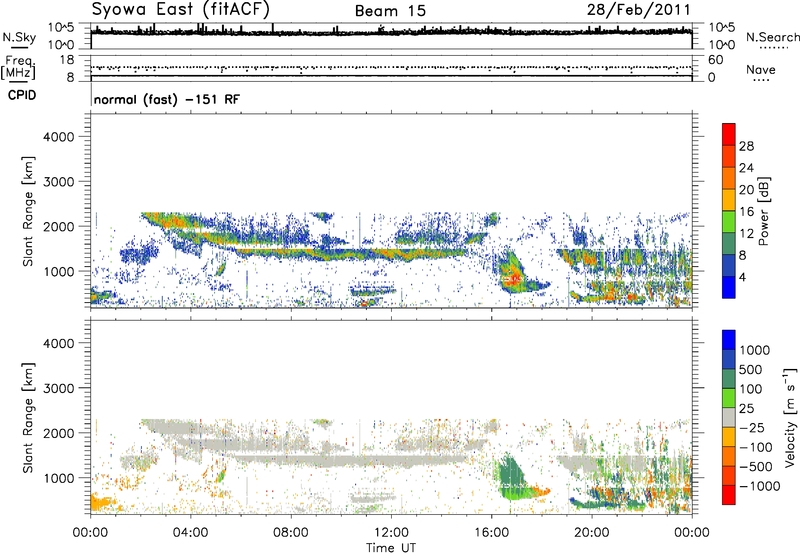Click the 'Nave' legend label
Screen dimensions: 800x554
[x=761, y=69]
